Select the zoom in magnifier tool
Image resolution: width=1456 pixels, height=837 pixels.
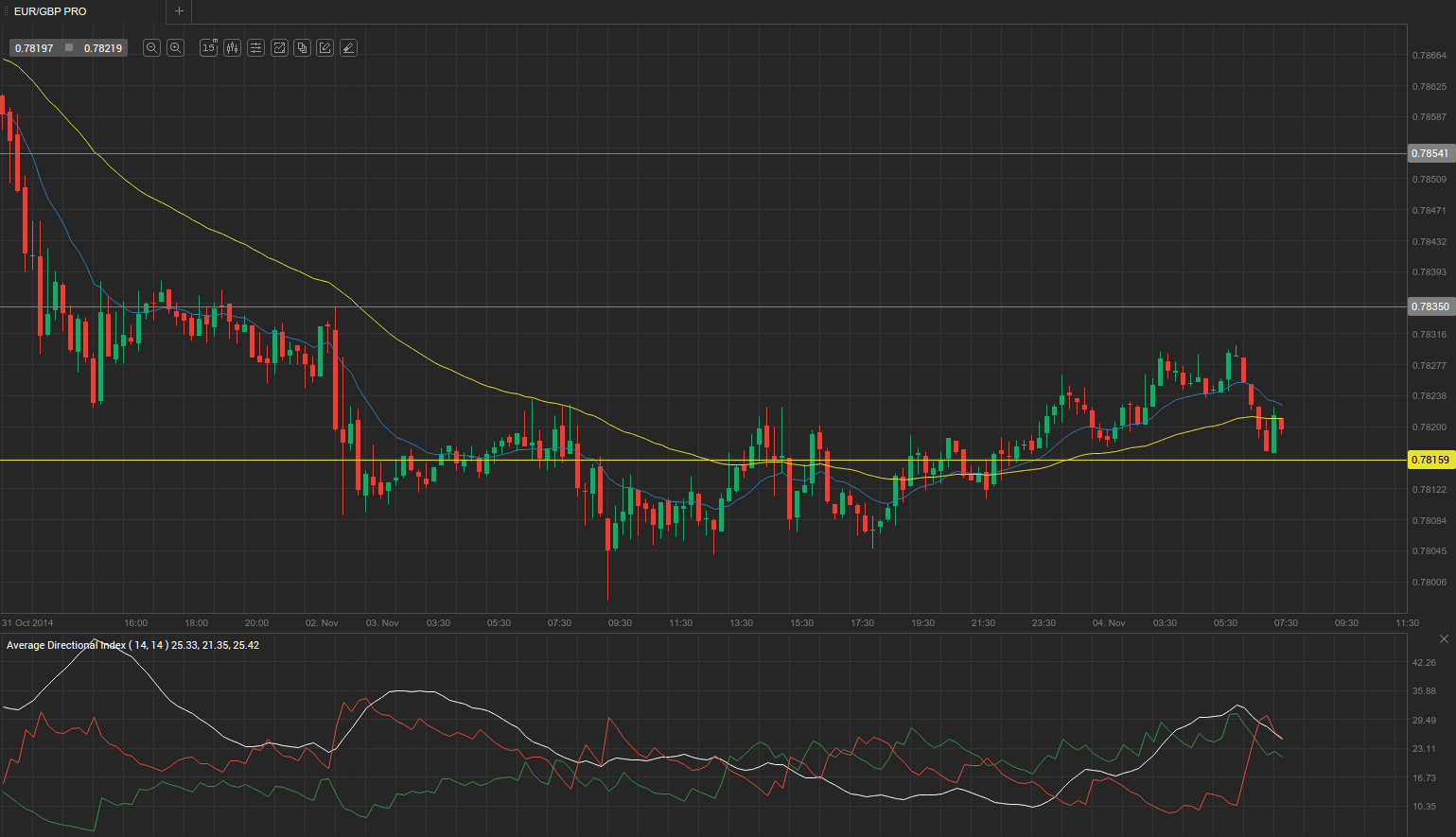(x=175, y=47)
